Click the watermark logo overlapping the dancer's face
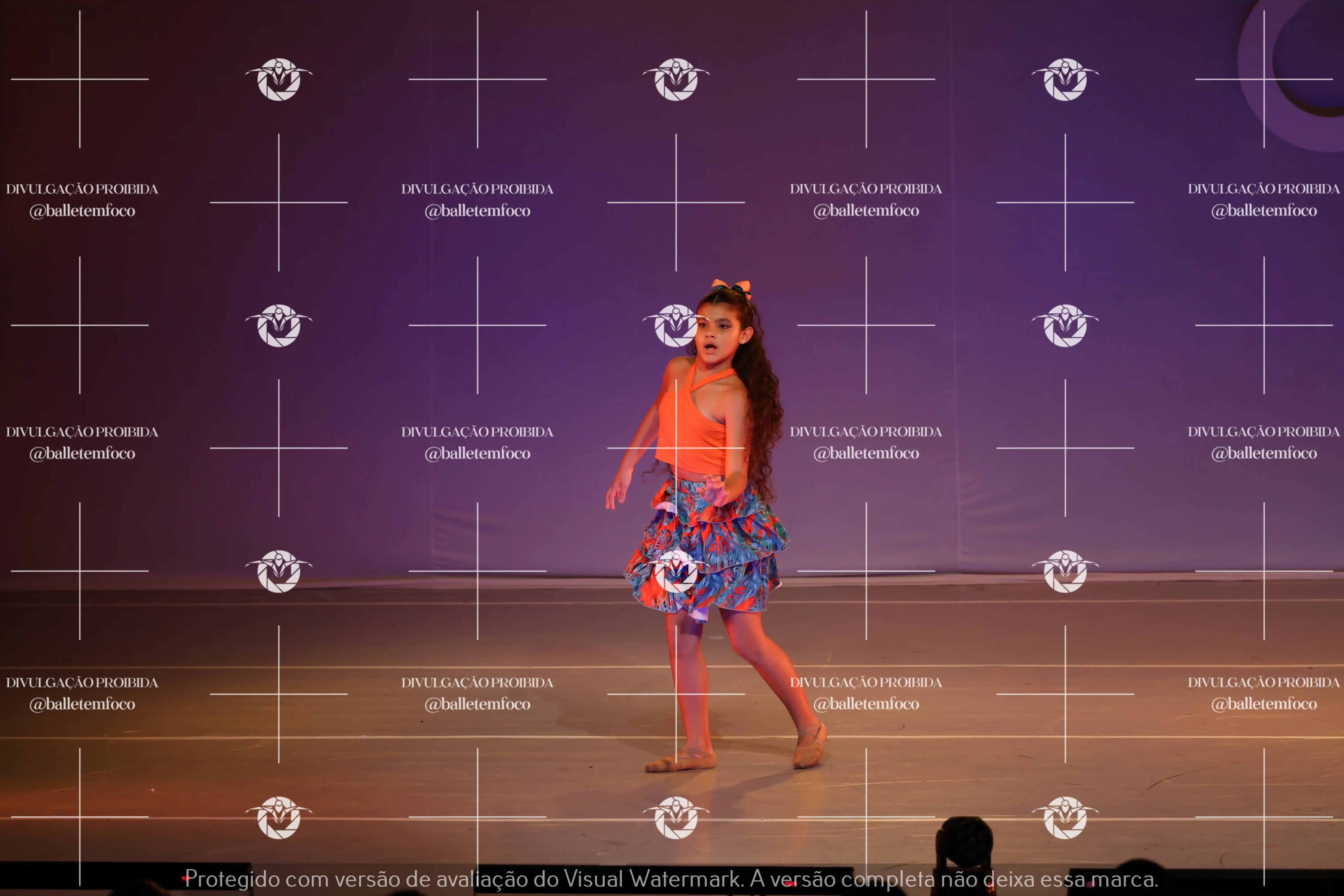The width and height of the screenshot is (1344, 896). pos(676,325)
